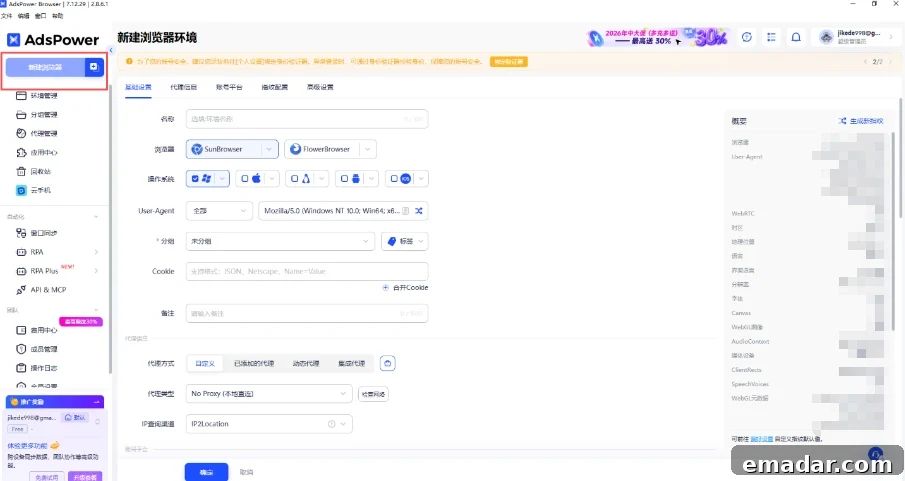Click the 升级套餐 upgrade button
Image resolution: width=905 pixels, height=481 pixels.
click(x=85, y=478)
